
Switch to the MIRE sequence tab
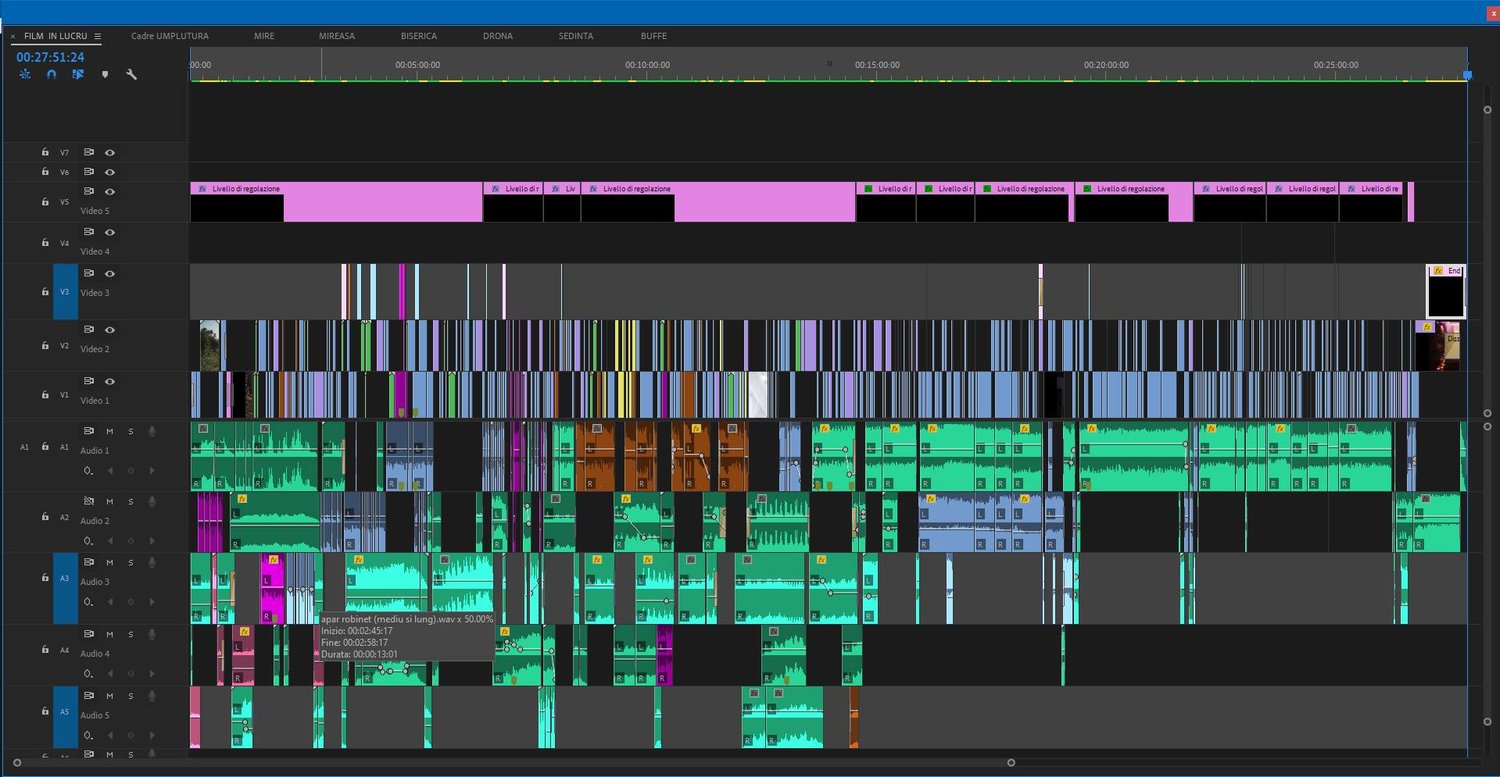click(264, 36)
